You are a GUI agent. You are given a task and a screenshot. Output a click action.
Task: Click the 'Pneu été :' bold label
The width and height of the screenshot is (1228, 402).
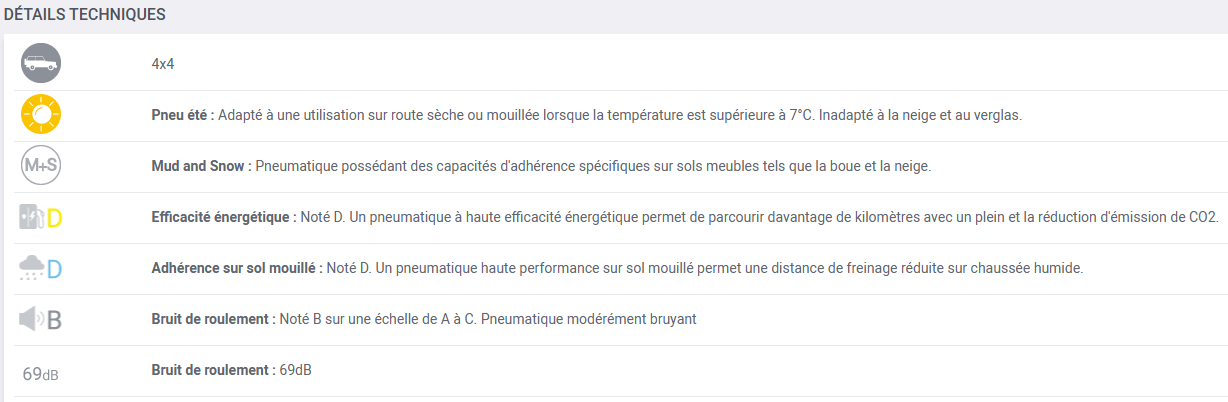coord(182,115)
